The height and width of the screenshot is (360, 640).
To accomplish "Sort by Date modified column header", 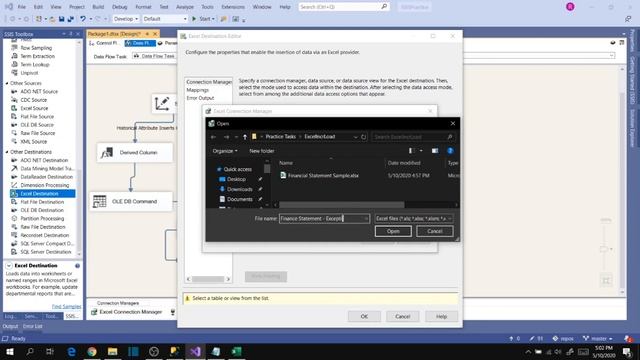I will point(404,163).
